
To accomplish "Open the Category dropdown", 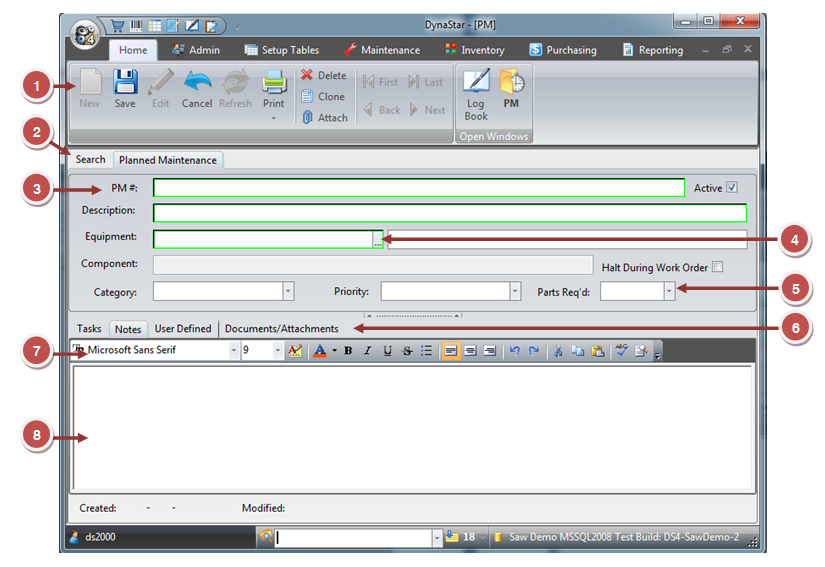I will (288, 291).
